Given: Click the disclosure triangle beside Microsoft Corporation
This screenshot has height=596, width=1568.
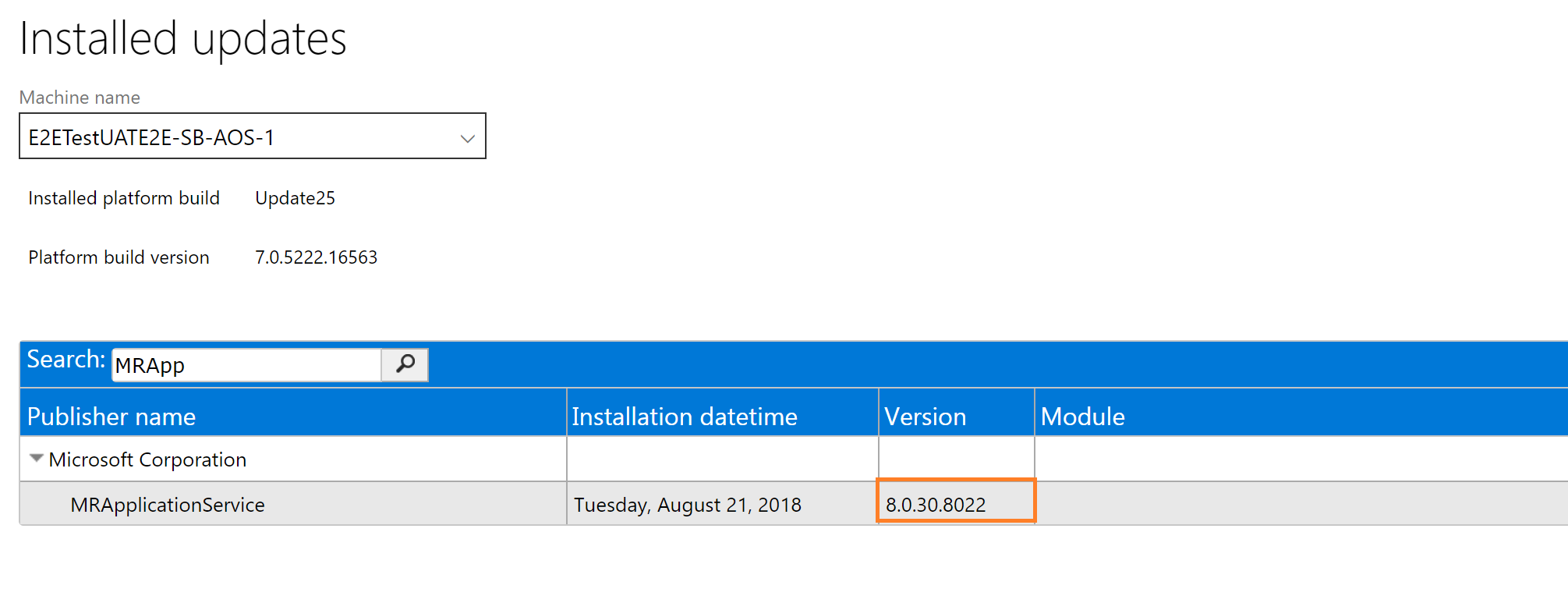Looking at the screenshot, I should click(35, 459).
